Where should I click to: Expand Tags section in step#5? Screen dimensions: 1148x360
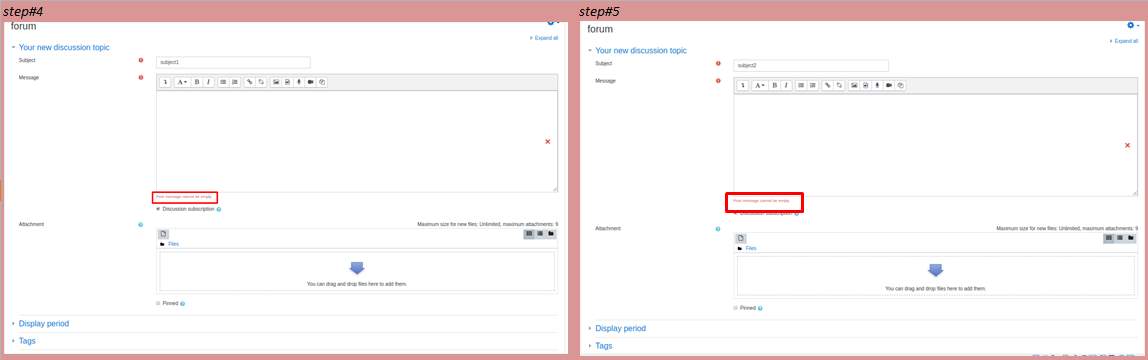[x=604, y=346]
